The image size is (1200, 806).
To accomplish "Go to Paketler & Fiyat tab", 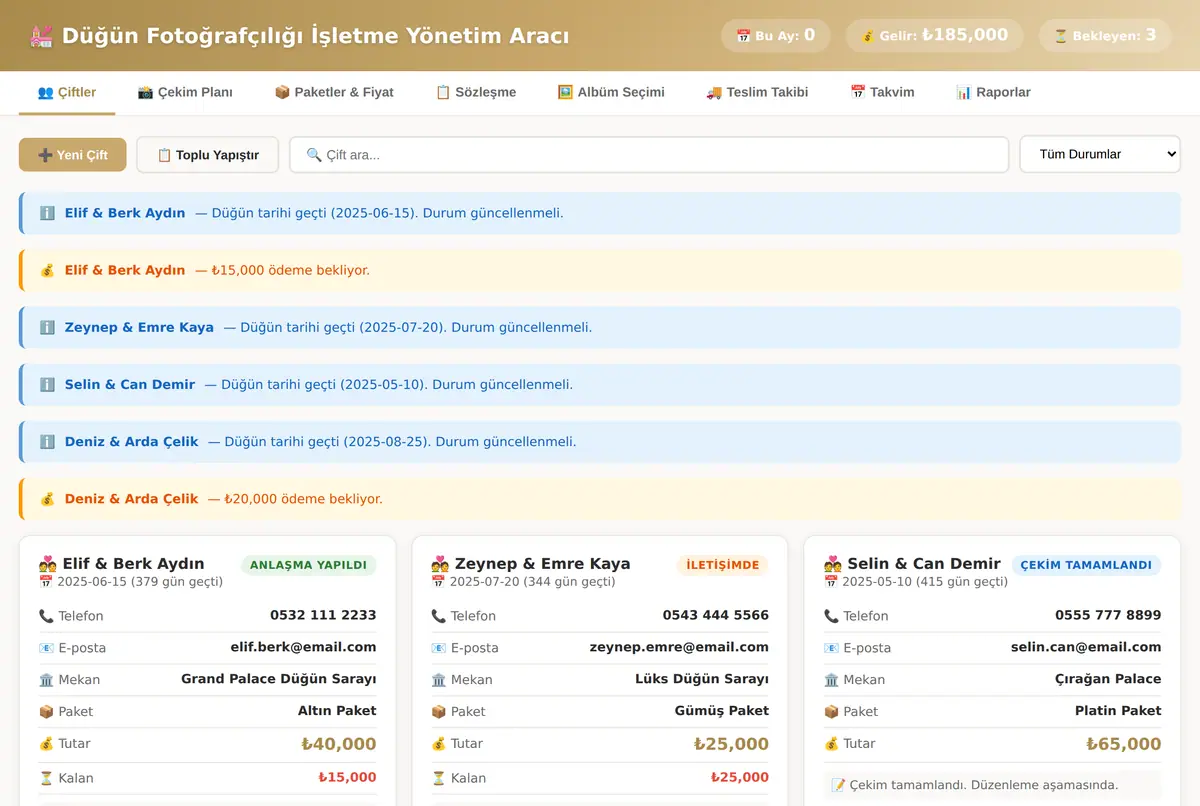I will click(334, 92).
